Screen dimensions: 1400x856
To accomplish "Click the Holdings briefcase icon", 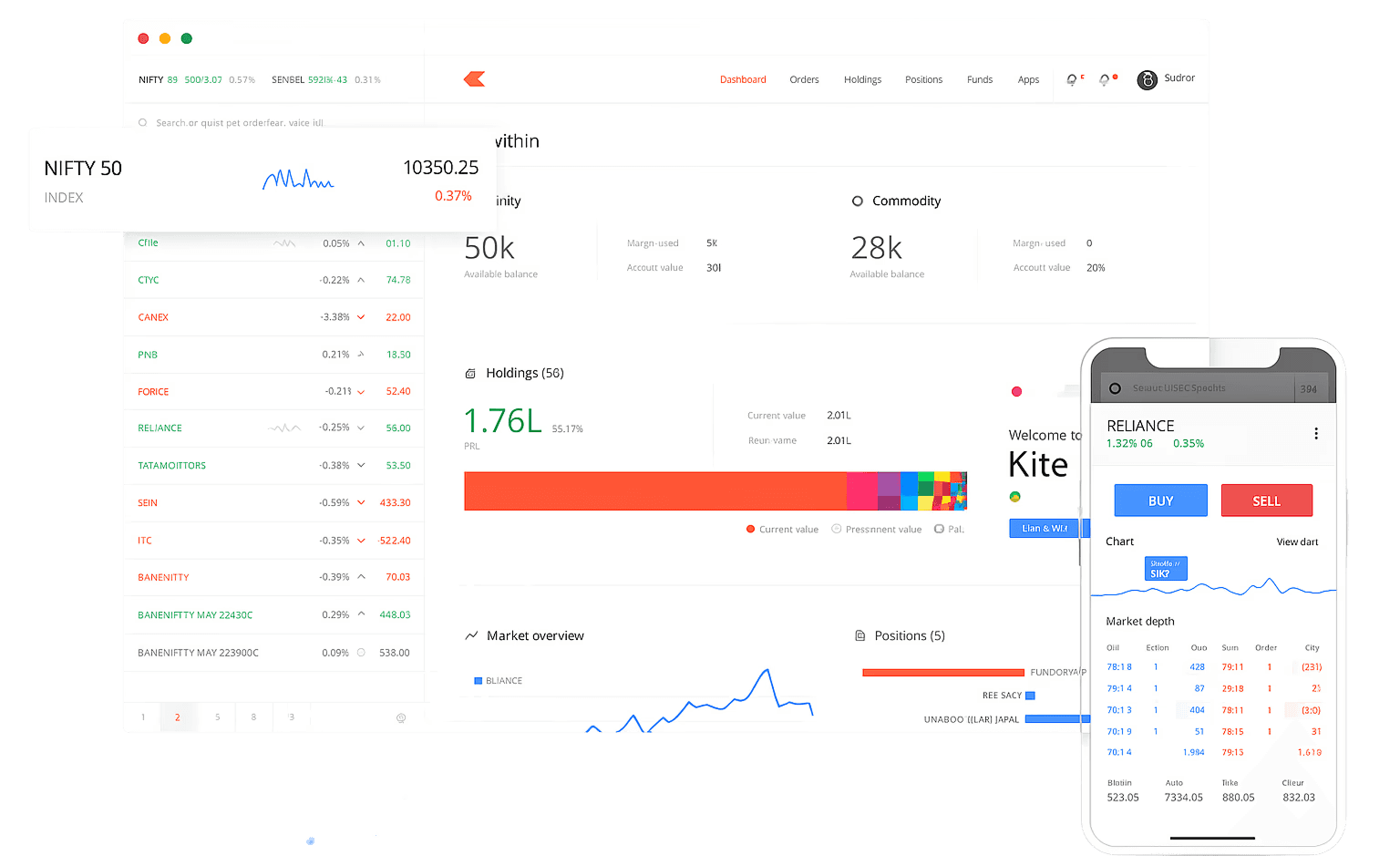I will pyautogui.click(x=470, y=374).
